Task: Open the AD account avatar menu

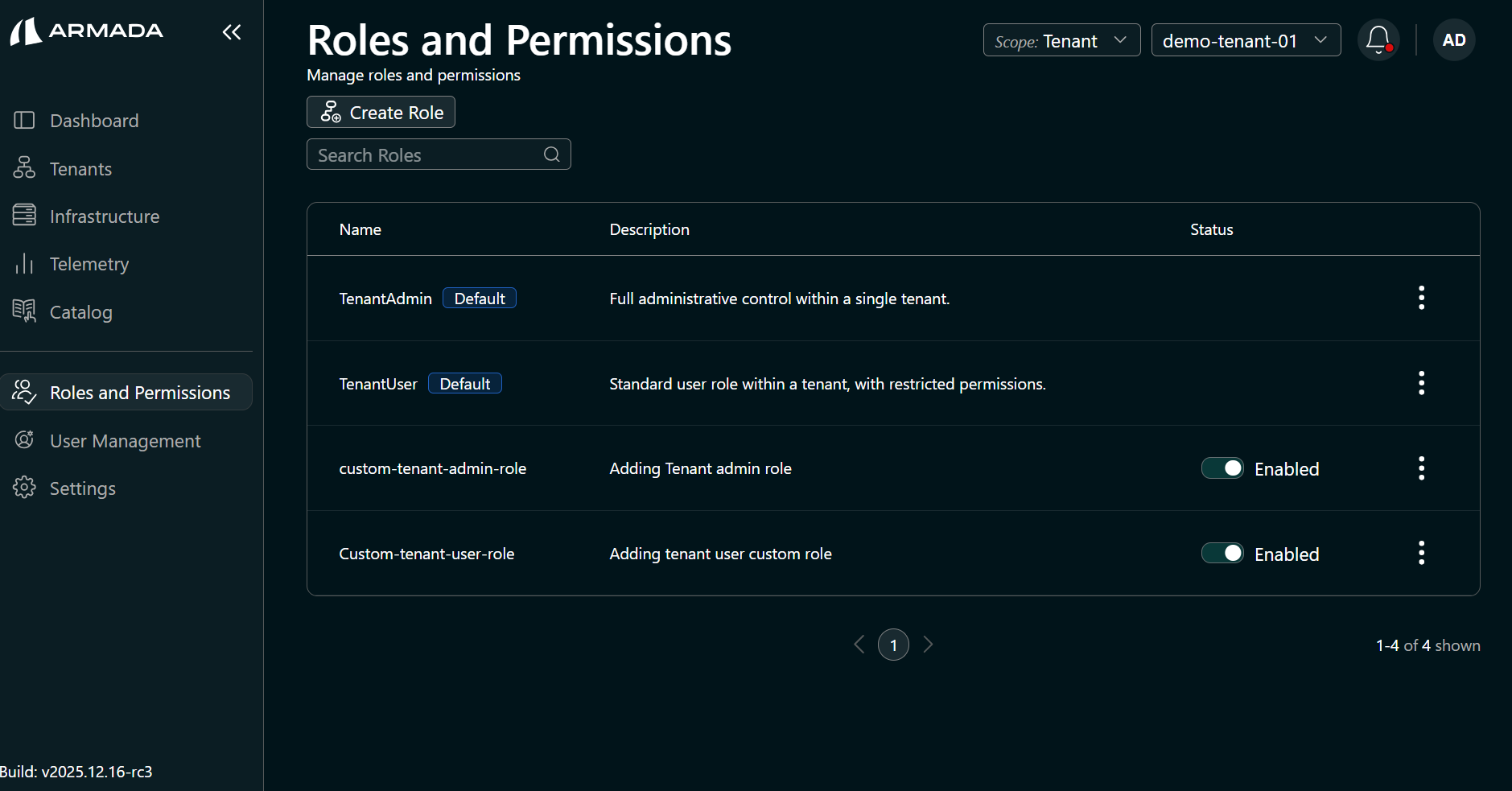Action: pos(1453,39)
